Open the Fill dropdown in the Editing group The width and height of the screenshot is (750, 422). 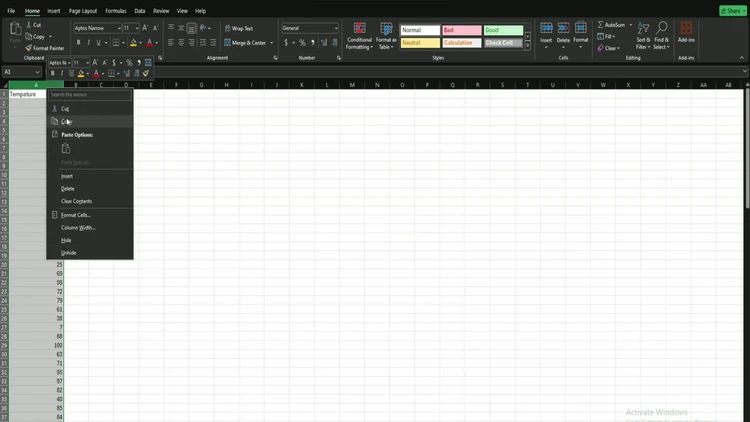click(x=606, y=36)
